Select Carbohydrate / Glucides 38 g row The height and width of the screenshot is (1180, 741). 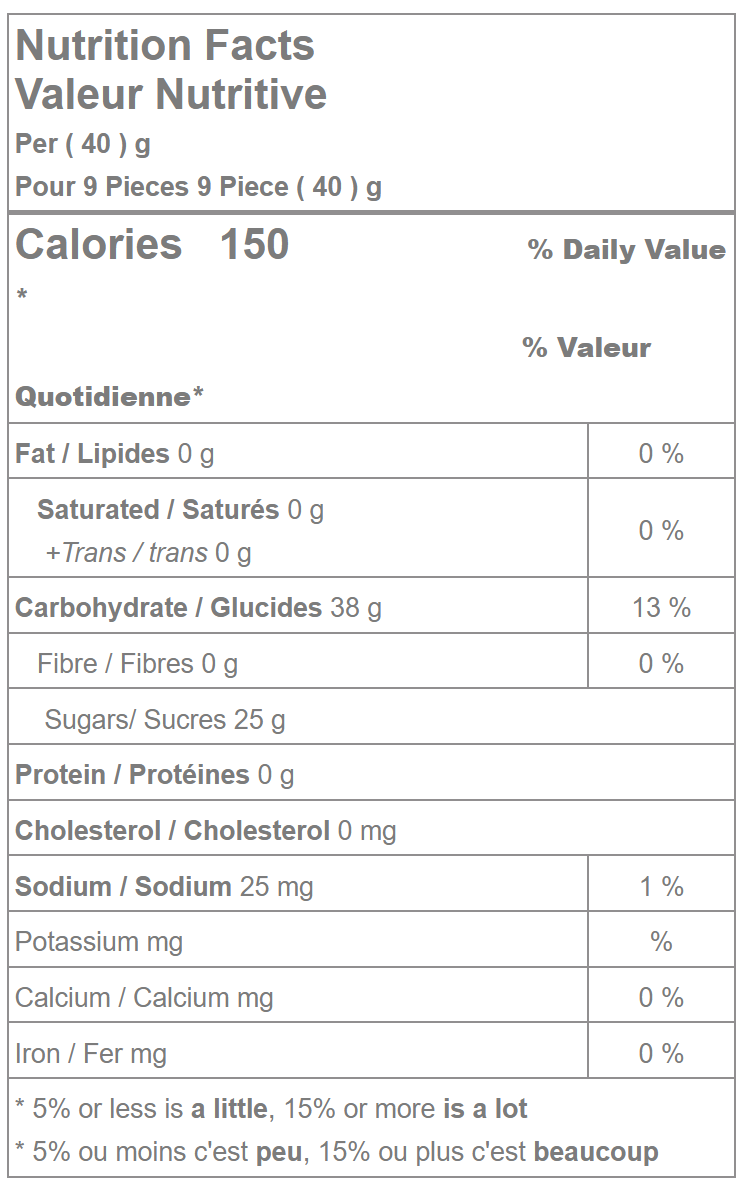tap(198, 608)
